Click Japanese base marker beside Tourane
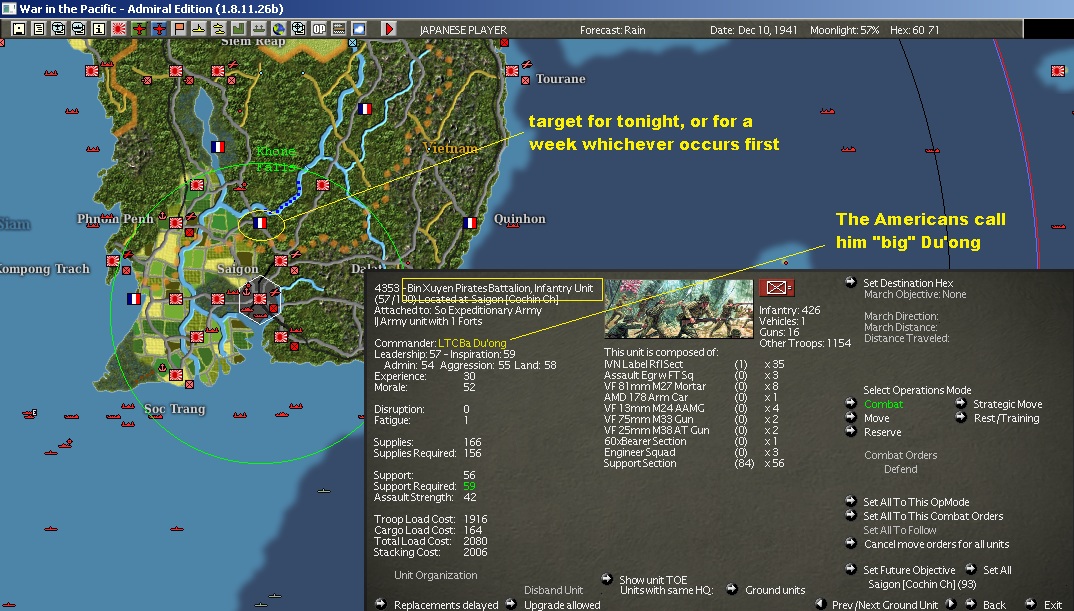This screenshot has width=1074, height=611. click(x=512, y=71)
